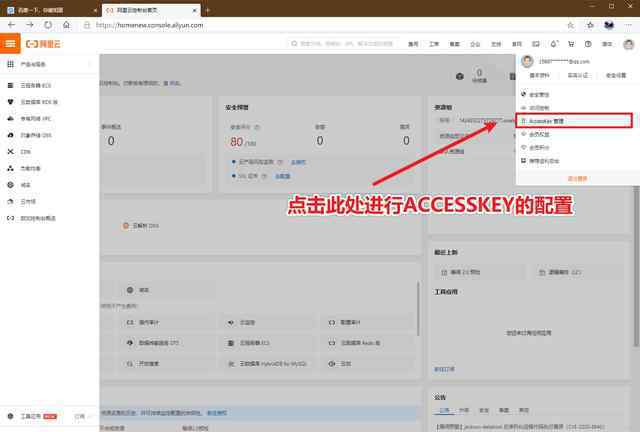Open notifications bell in header

click(554, 44)
